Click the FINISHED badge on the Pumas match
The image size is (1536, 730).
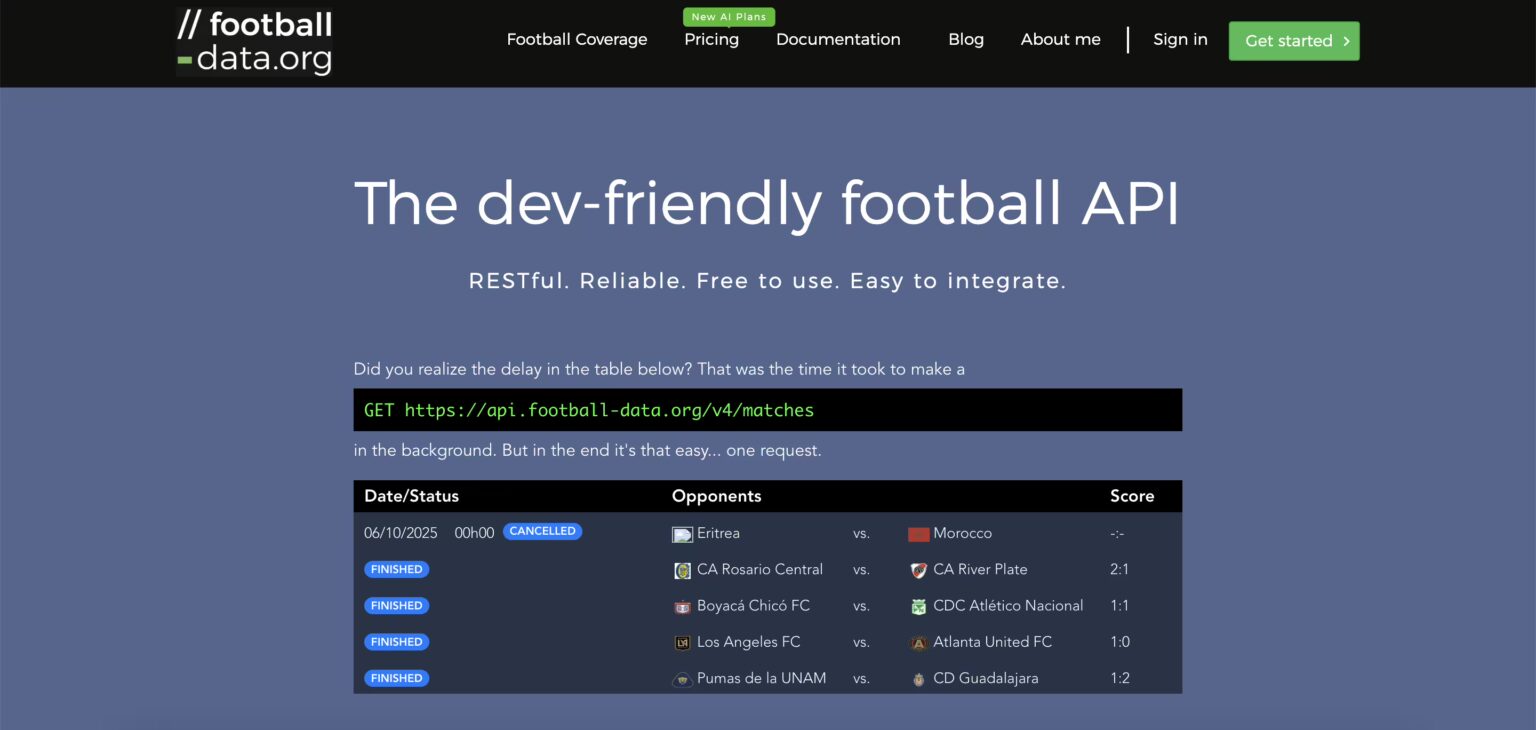(396, 677)
